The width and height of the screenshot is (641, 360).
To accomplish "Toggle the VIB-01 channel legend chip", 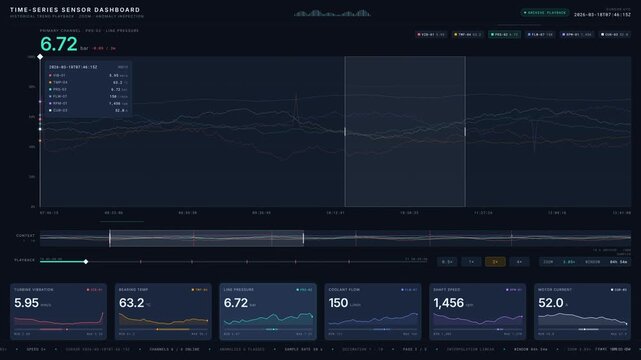I will click(x=431, y=35).
